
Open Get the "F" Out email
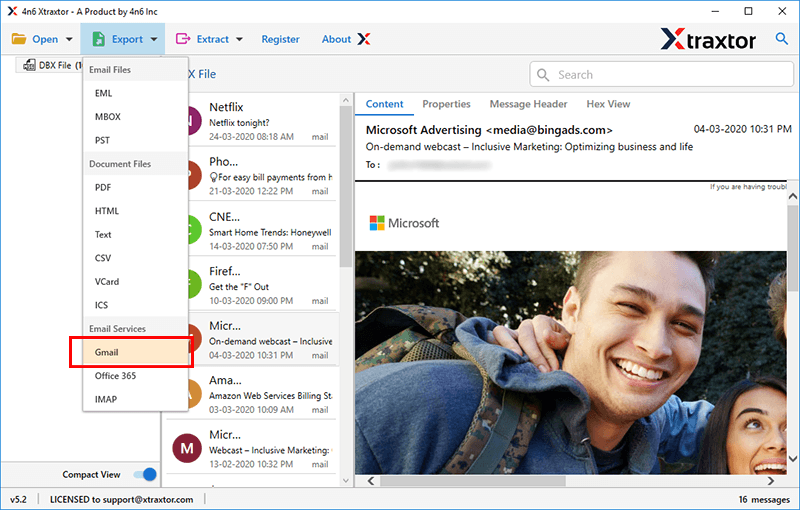click(263, 285)
